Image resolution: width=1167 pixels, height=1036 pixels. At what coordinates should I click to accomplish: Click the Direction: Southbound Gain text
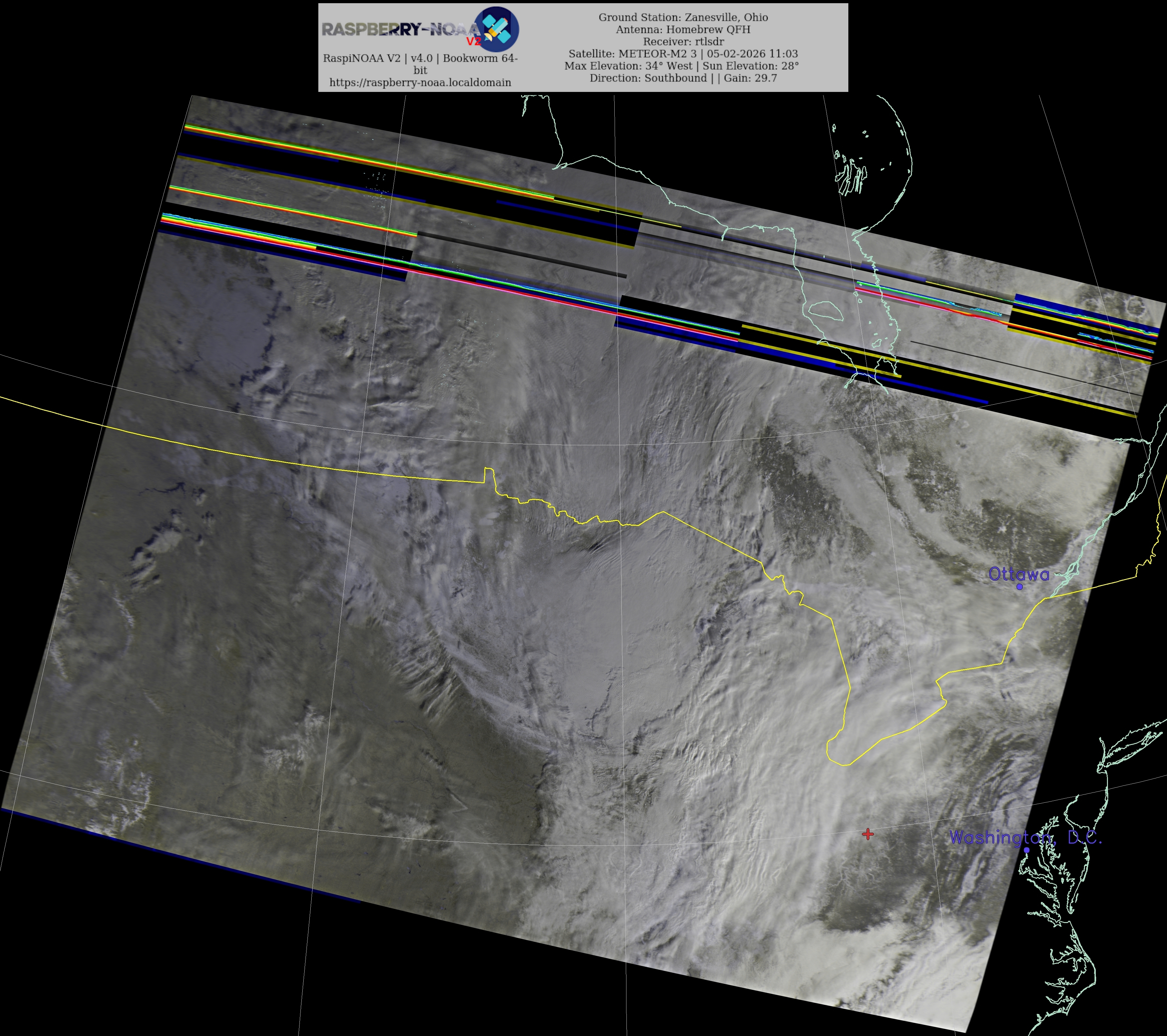pos(683,78)
